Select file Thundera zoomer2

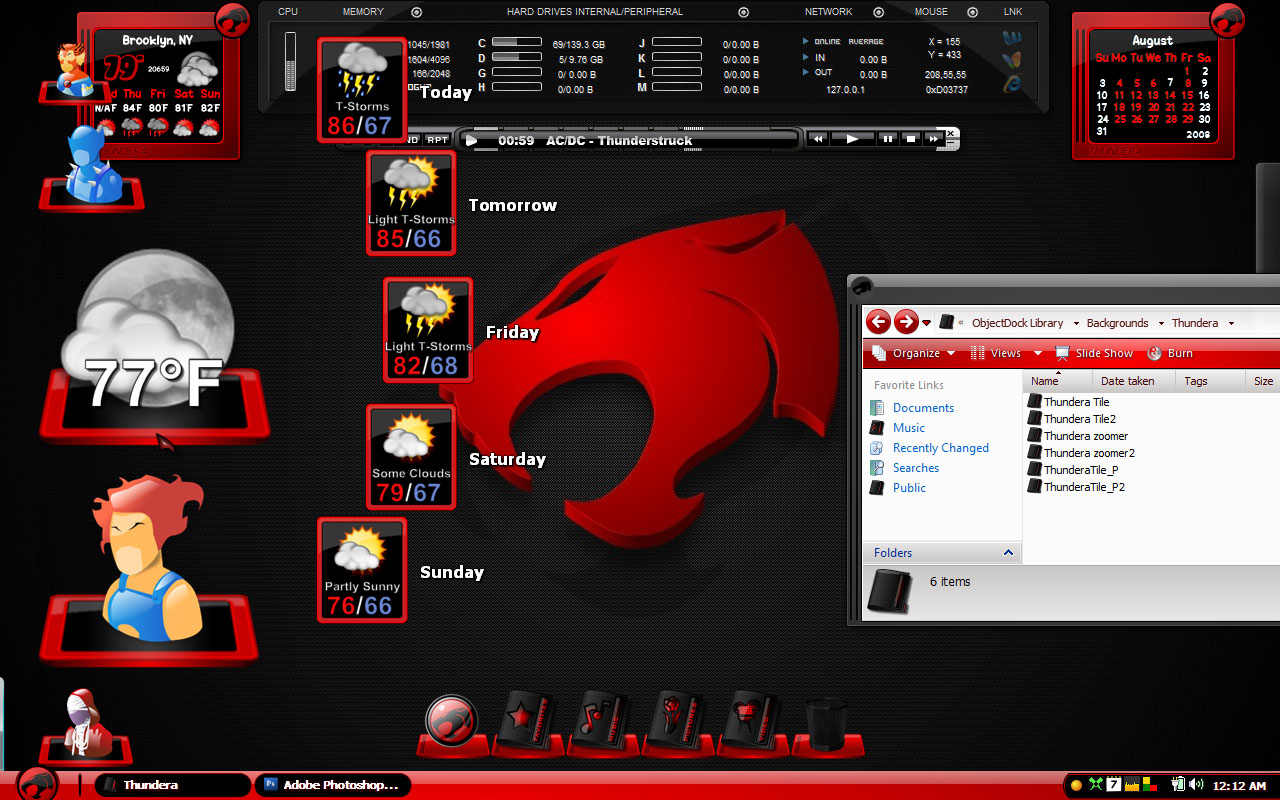point(1081,453)
